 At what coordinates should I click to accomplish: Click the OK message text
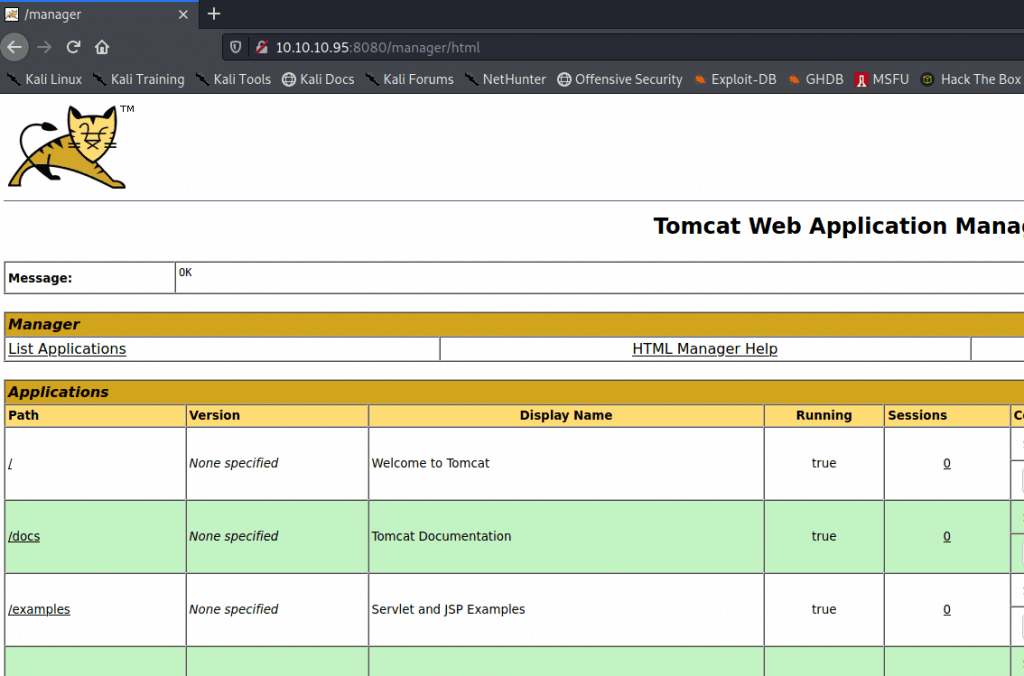(185, 272)
